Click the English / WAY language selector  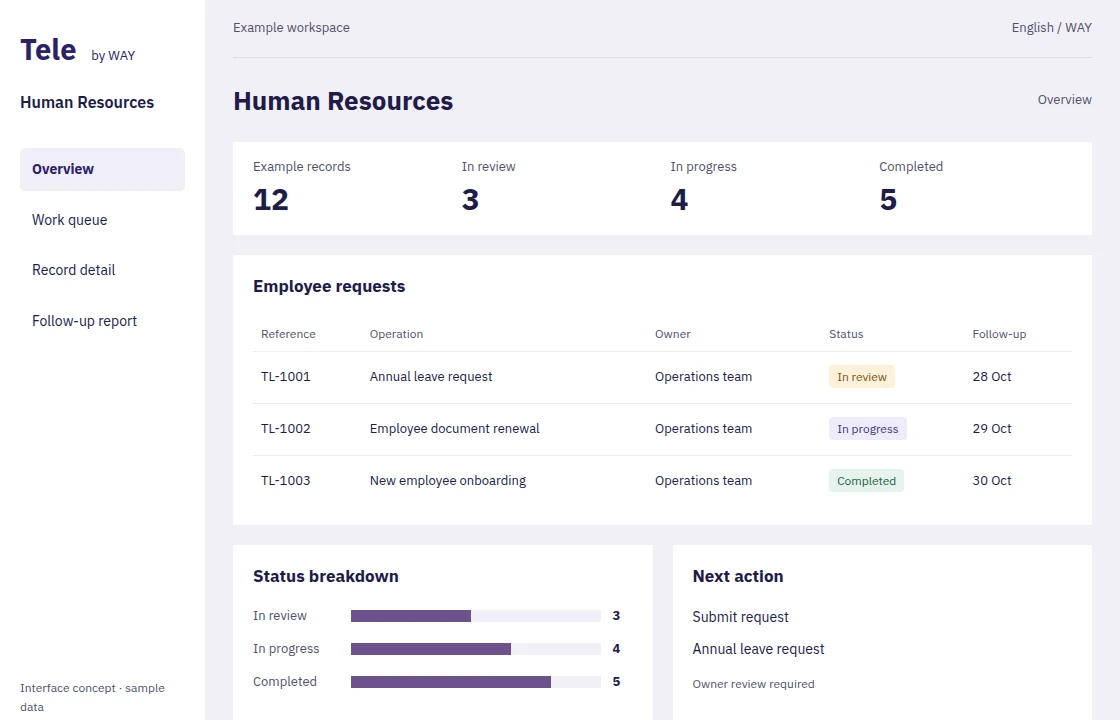[x=1051, y=28]
